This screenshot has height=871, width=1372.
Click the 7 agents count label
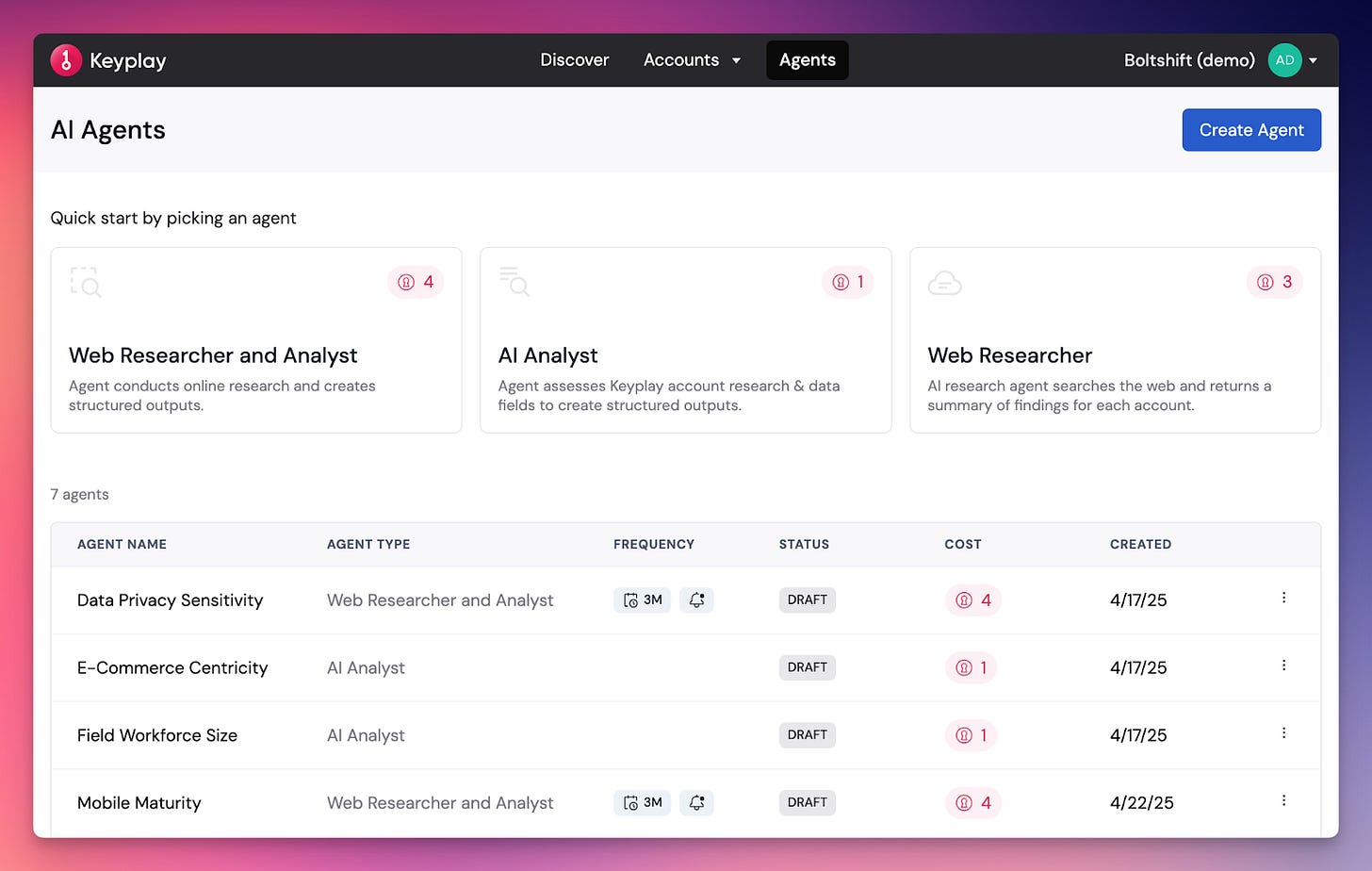[x=80, y=495]
